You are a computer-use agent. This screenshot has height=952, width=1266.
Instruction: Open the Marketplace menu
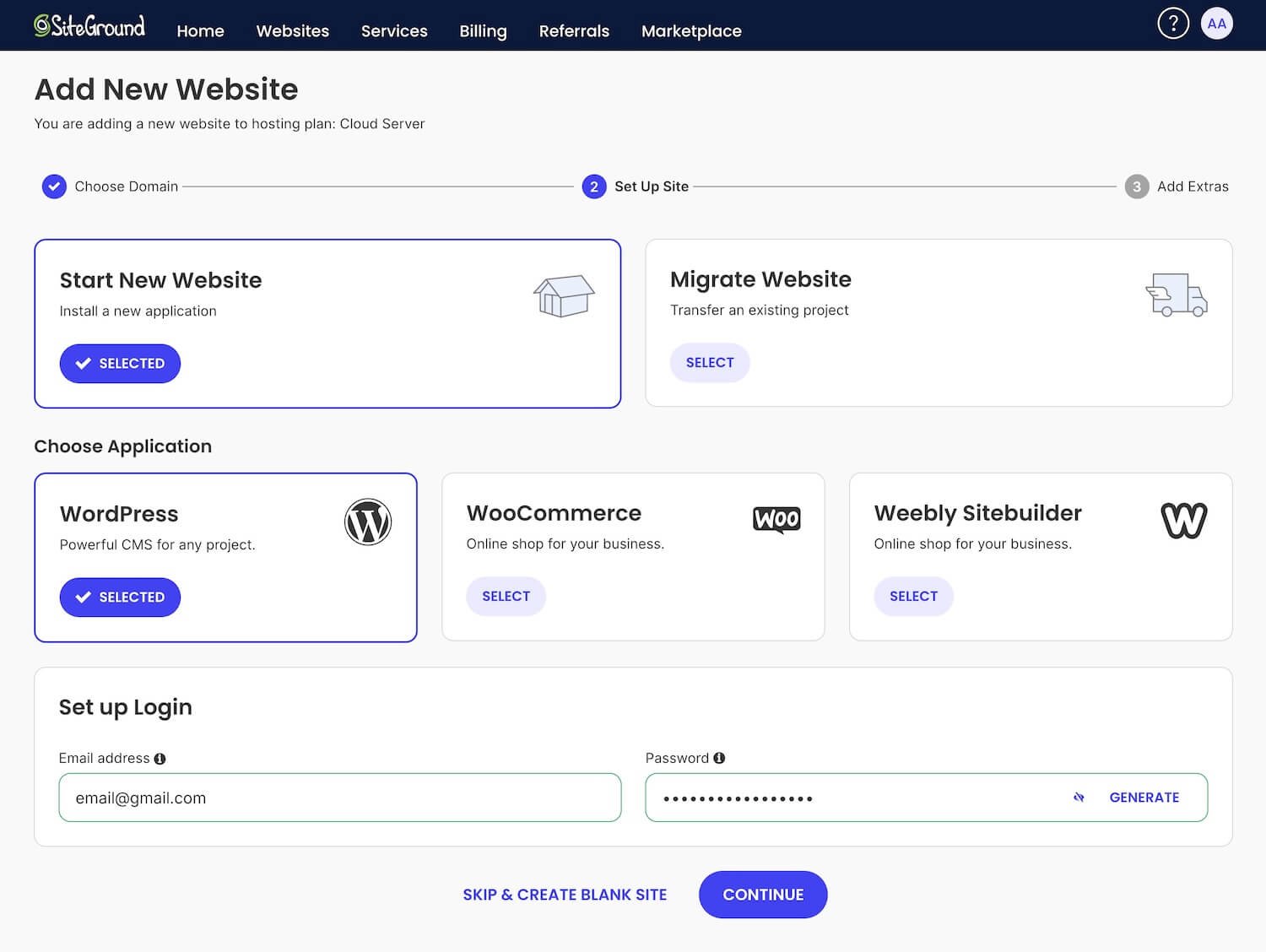pos(691,31)
